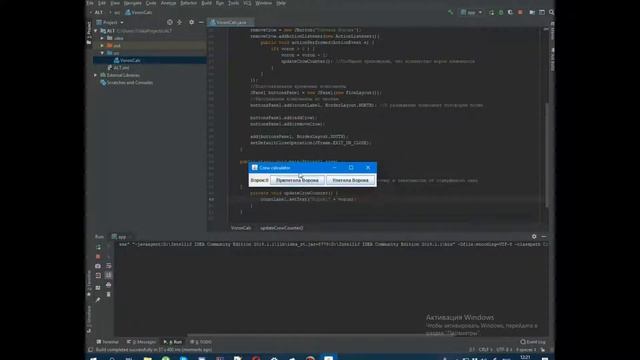Click the red stop icon in the Run panel
640x360 pixels.
[x=98, y=257]
